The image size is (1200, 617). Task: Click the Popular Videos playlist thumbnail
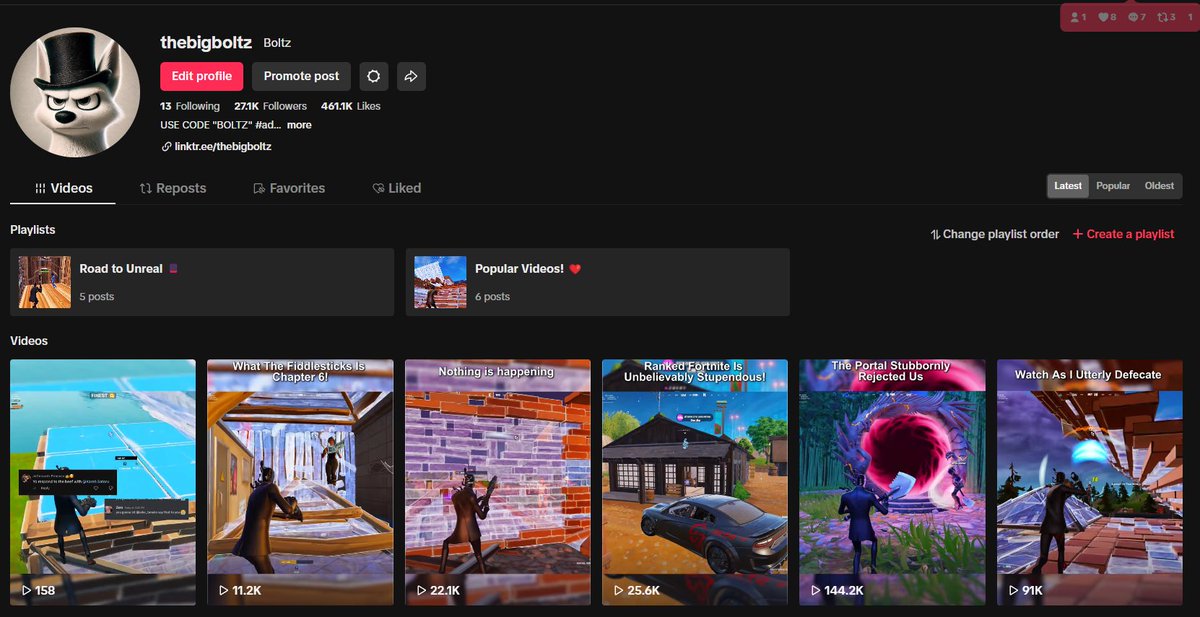(x=440, y=282)
